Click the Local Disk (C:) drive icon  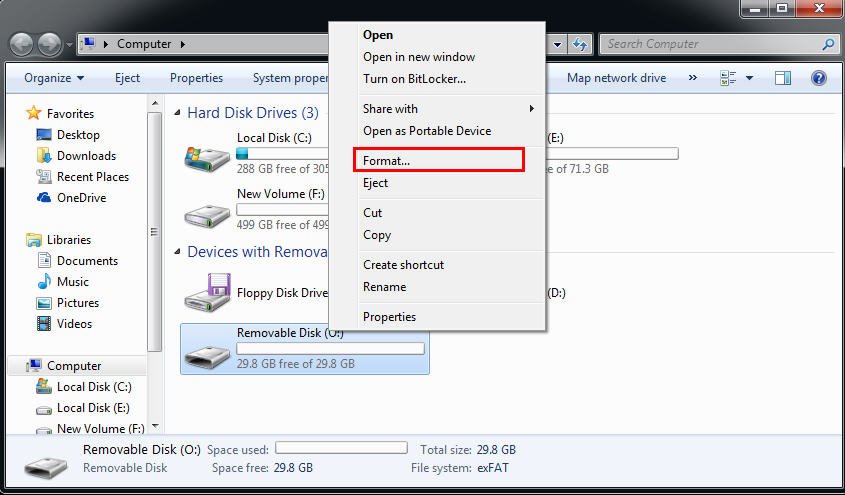[x=207, y=156]
